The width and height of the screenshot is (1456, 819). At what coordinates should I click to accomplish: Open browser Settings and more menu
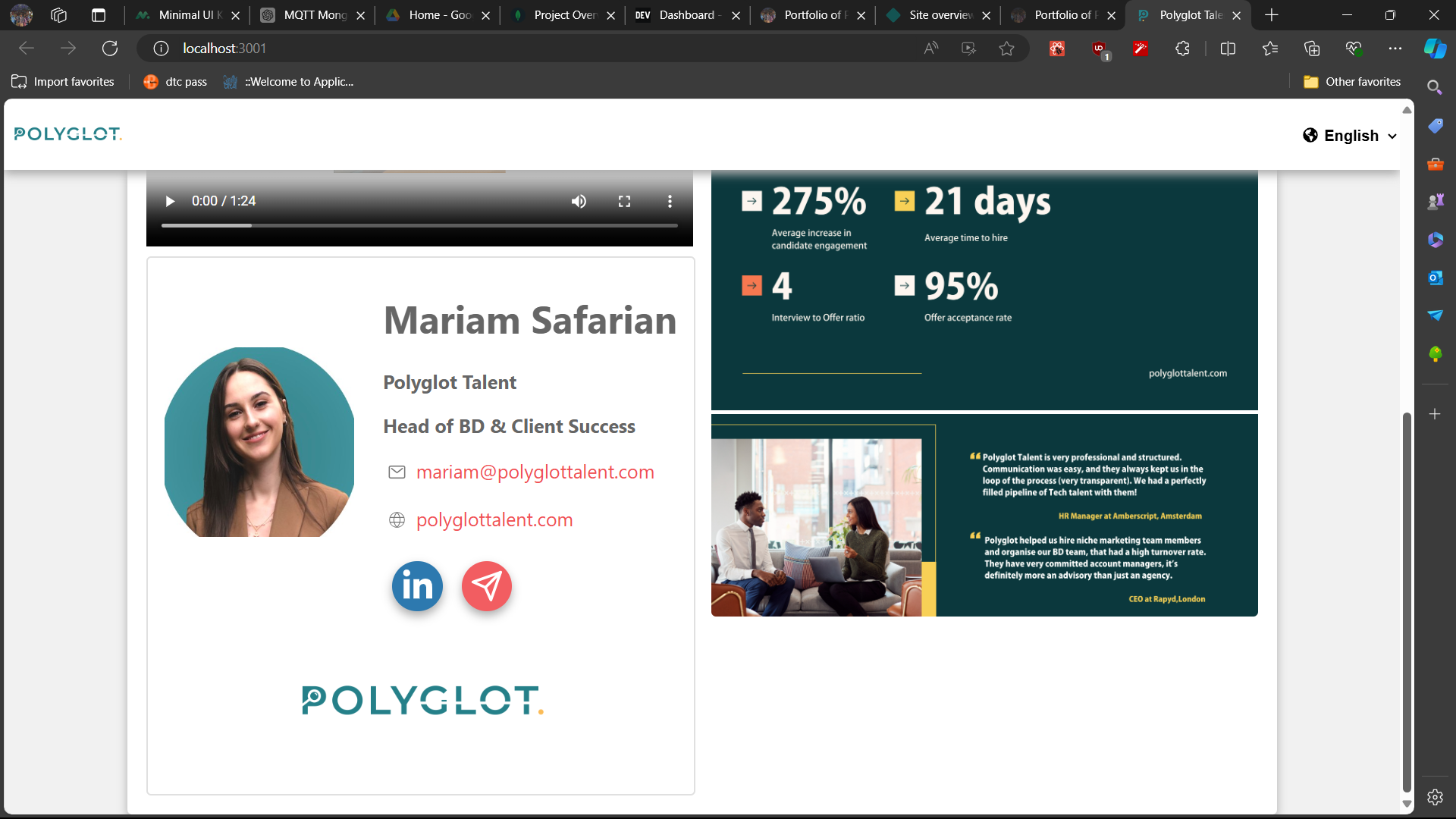coord(1395,49)
